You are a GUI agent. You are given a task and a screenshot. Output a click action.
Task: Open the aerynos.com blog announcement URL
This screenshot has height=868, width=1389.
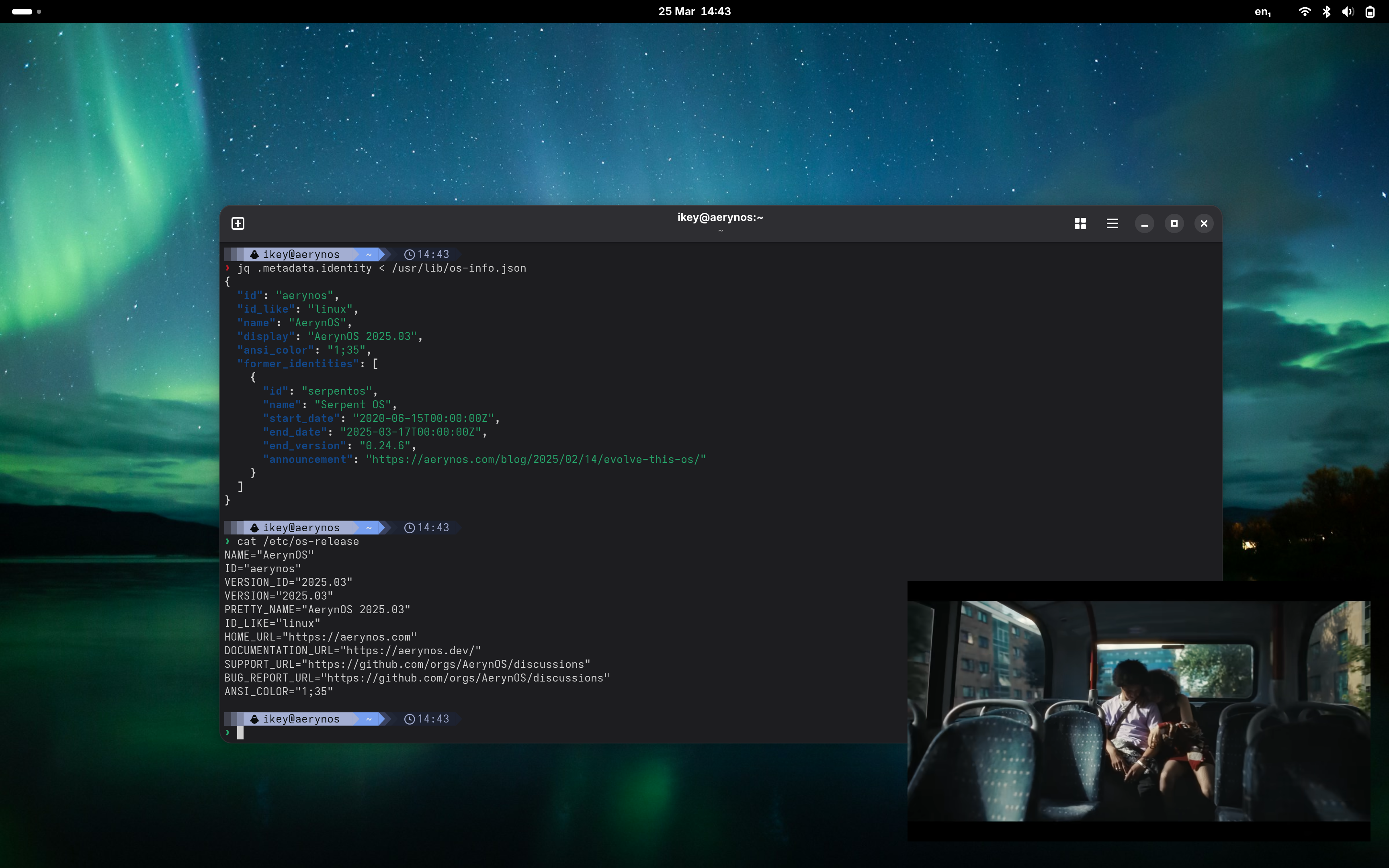(535, 459)
